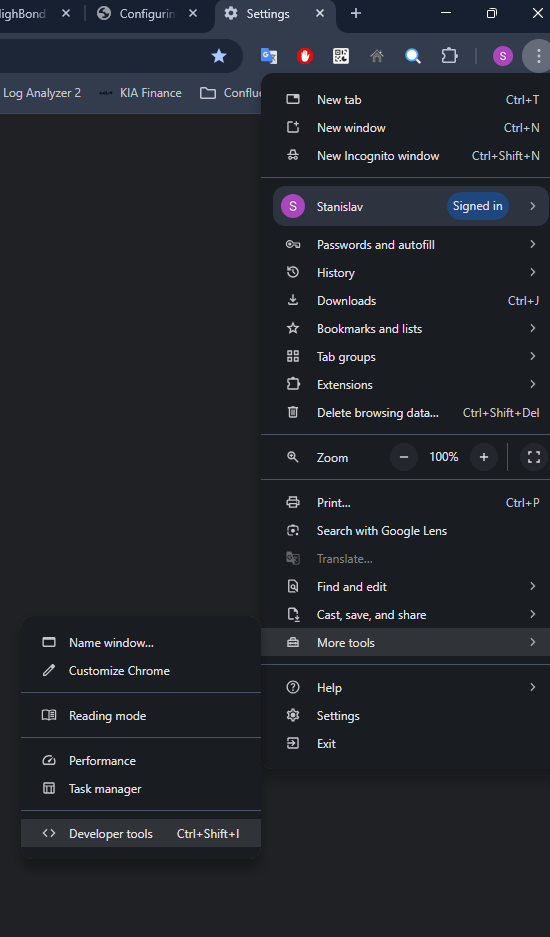
Task: Click the magnifier search extension icon
Action: click(x=412, y=56)
